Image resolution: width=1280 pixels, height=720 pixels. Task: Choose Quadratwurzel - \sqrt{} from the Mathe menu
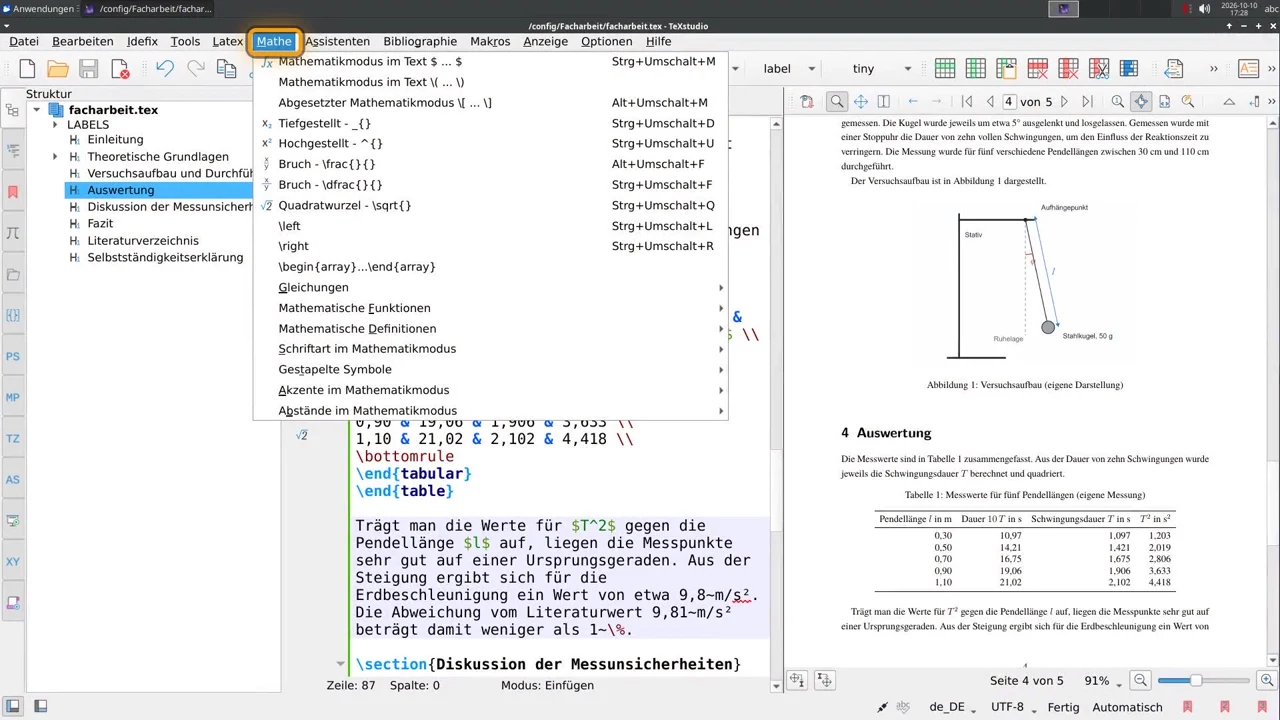coord(490,205)
